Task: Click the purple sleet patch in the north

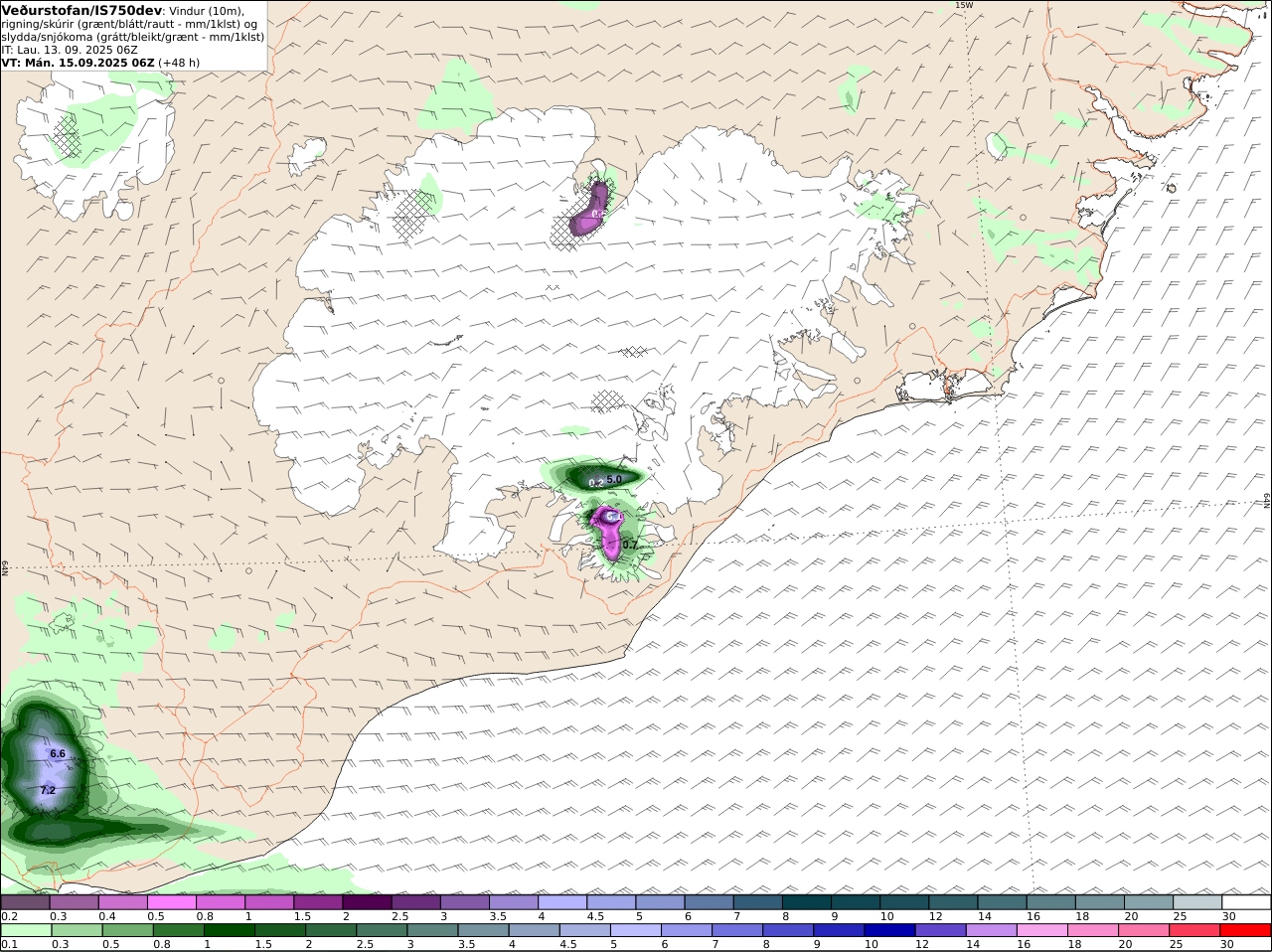Action: (x=588, y=211)
